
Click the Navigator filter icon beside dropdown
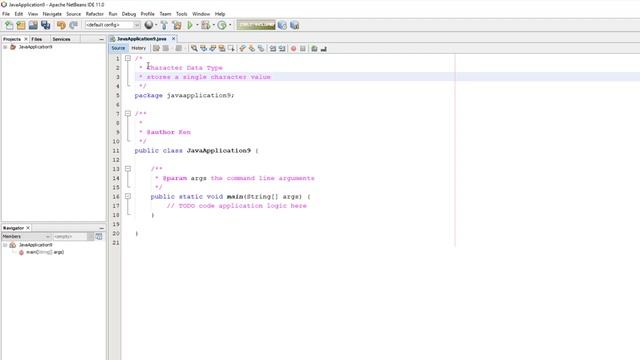[99, 236]
